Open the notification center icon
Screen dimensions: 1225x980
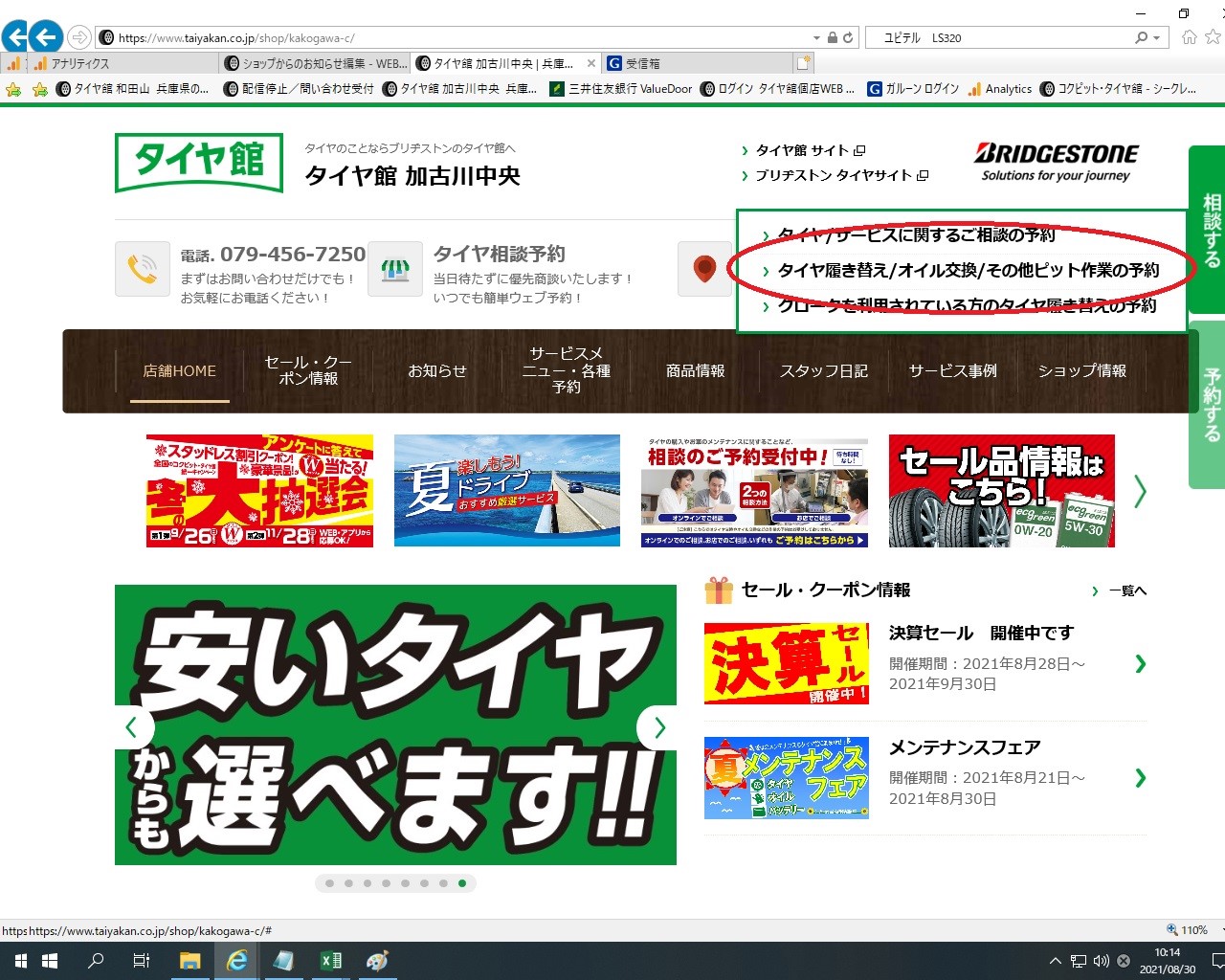(x=1217, y=961)
